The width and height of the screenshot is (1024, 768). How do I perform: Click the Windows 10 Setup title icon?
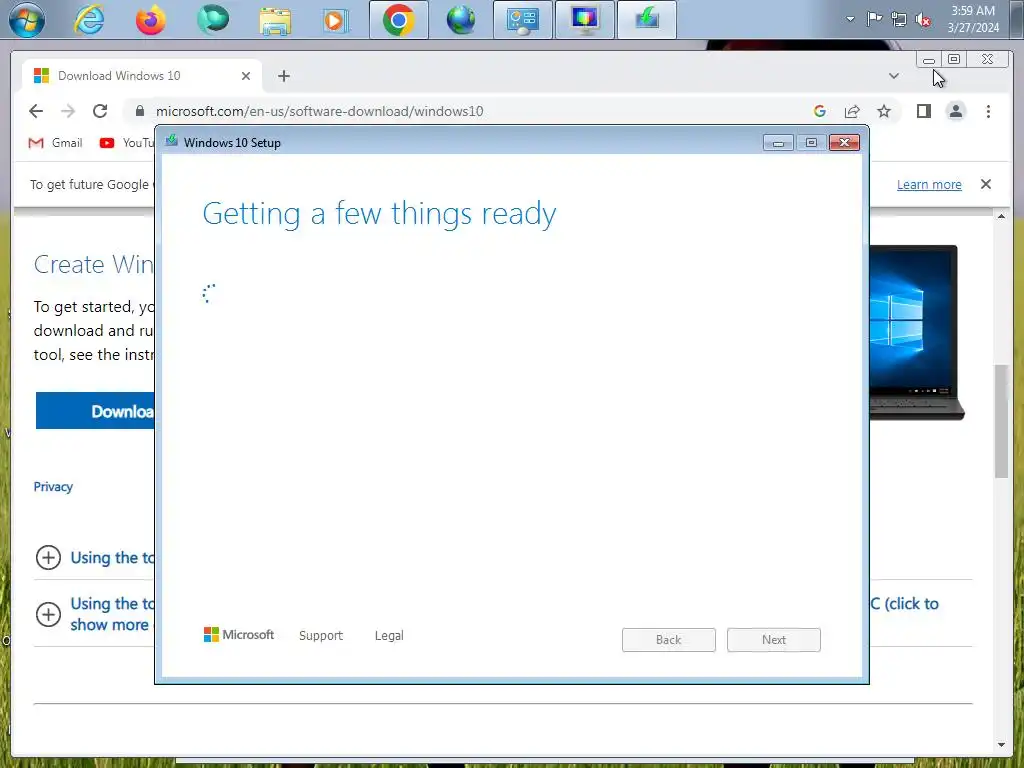(172, 141)
